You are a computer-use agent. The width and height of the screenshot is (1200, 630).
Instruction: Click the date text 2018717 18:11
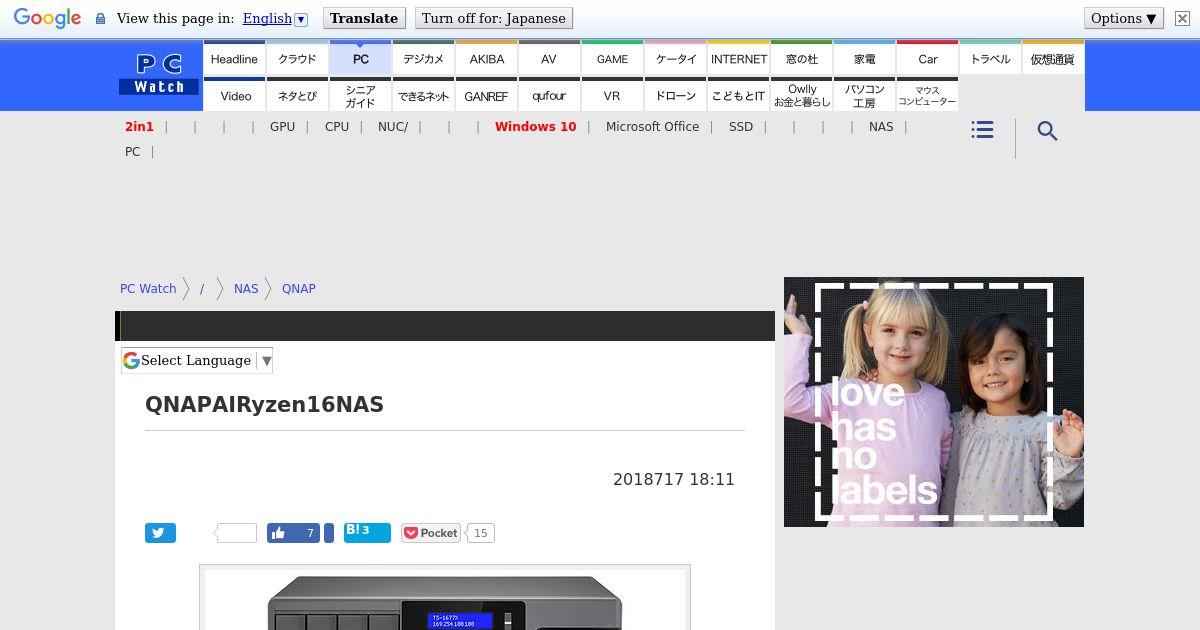[674, 480]
